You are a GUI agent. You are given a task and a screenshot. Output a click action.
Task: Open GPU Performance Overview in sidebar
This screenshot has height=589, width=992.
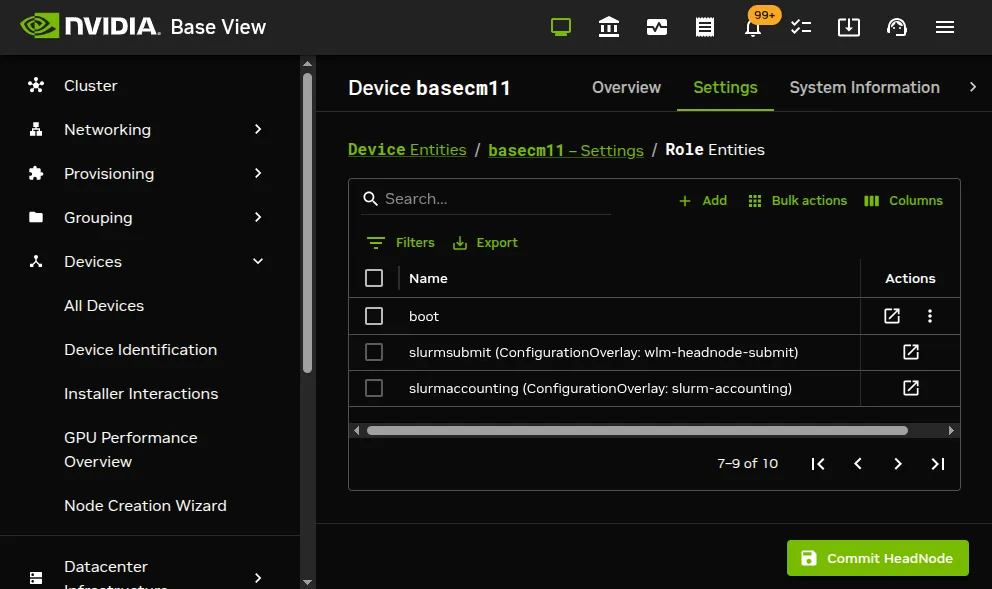tap(130, 449)
